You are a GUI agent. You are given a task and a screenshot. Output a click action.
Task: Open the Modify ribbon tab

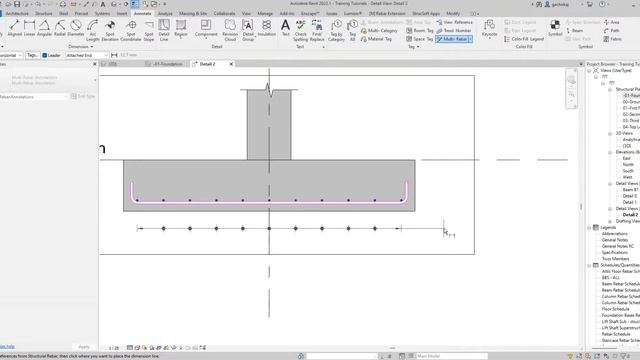[x=453, y=13]
